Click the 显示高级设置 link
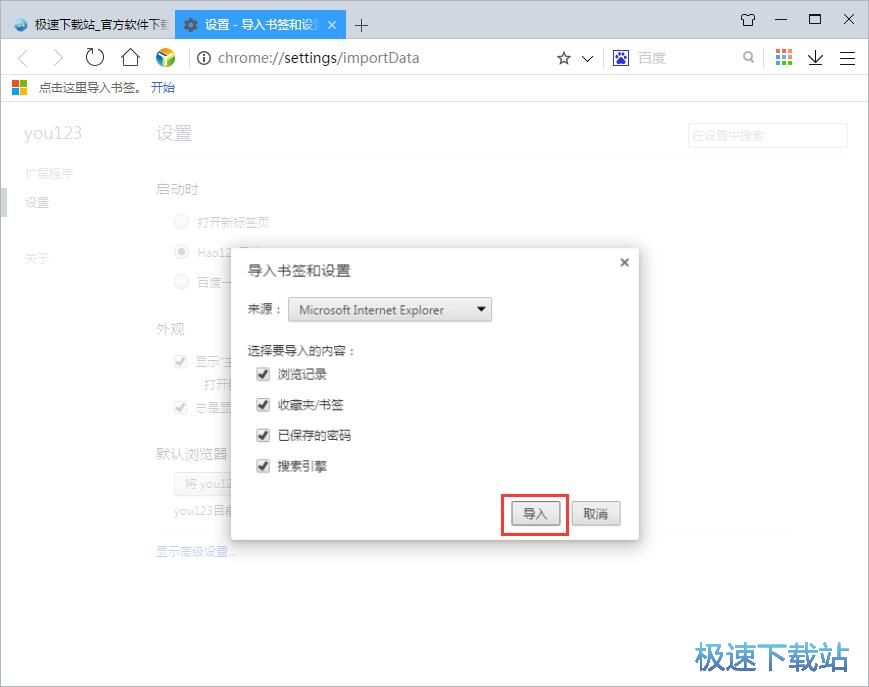Viewport: 869px width, 687px height. 196,551
